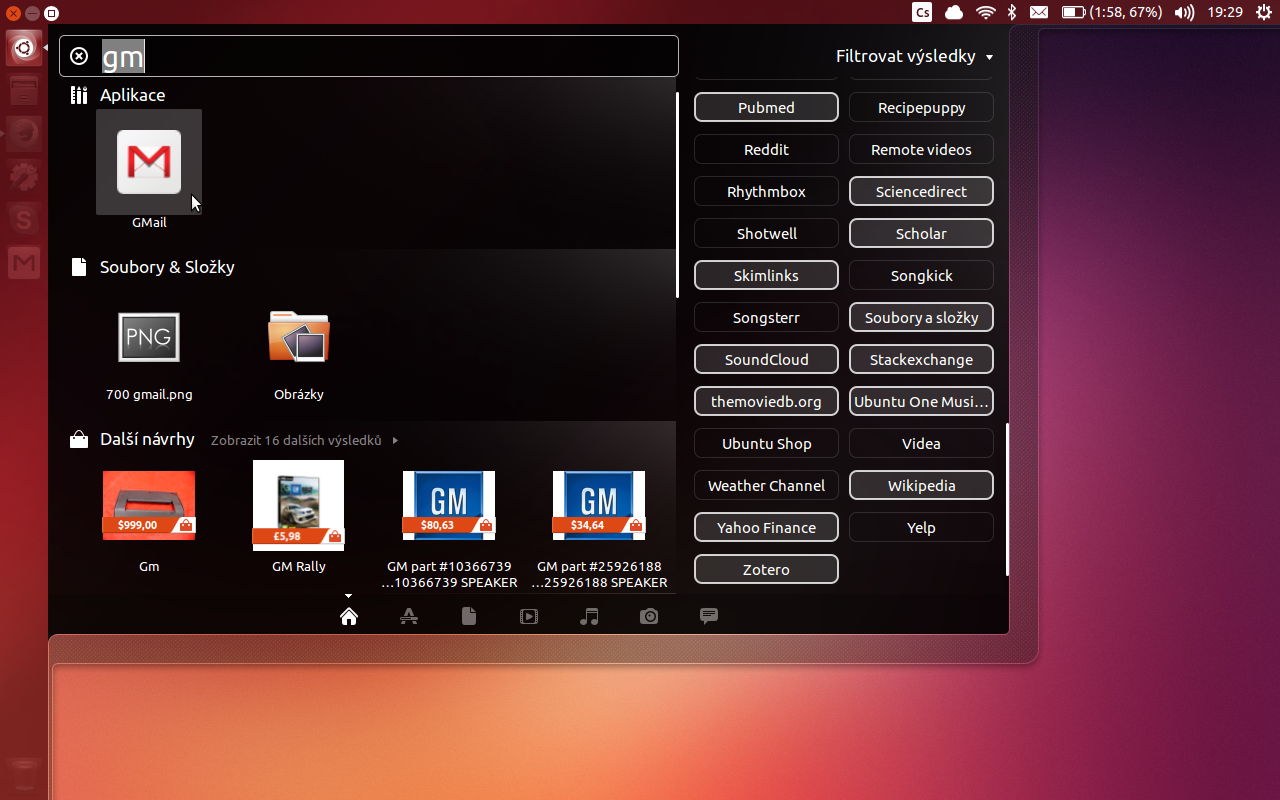Toggle the Songkick filter

click(921, 275)
